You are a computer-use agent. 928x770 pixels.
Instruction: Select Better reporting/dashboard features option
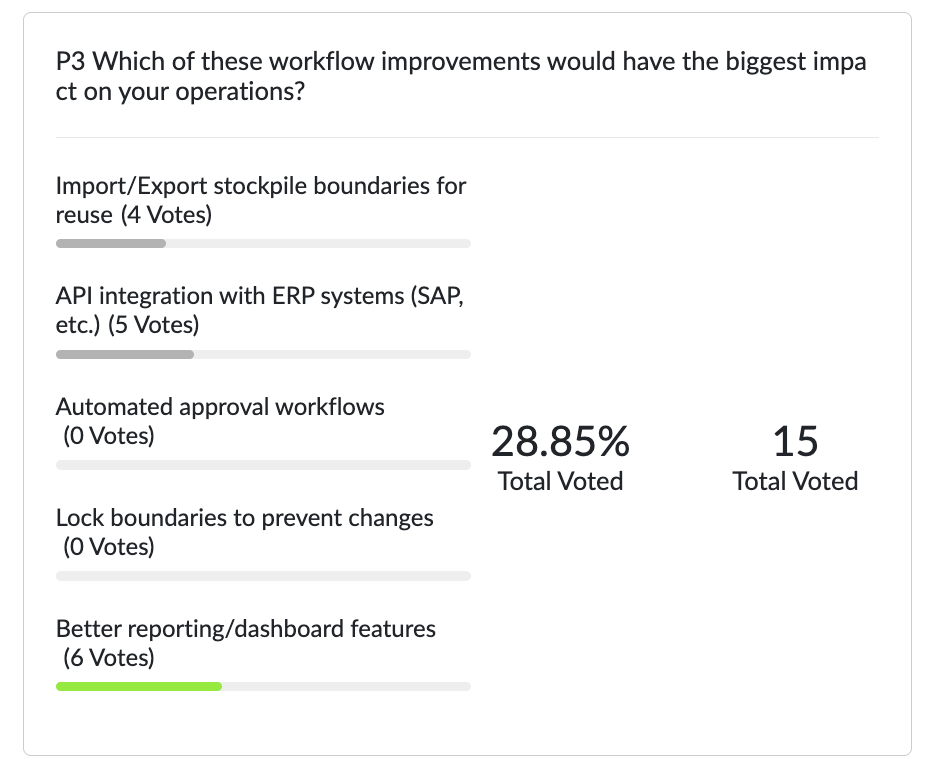[x=246, y=629]
